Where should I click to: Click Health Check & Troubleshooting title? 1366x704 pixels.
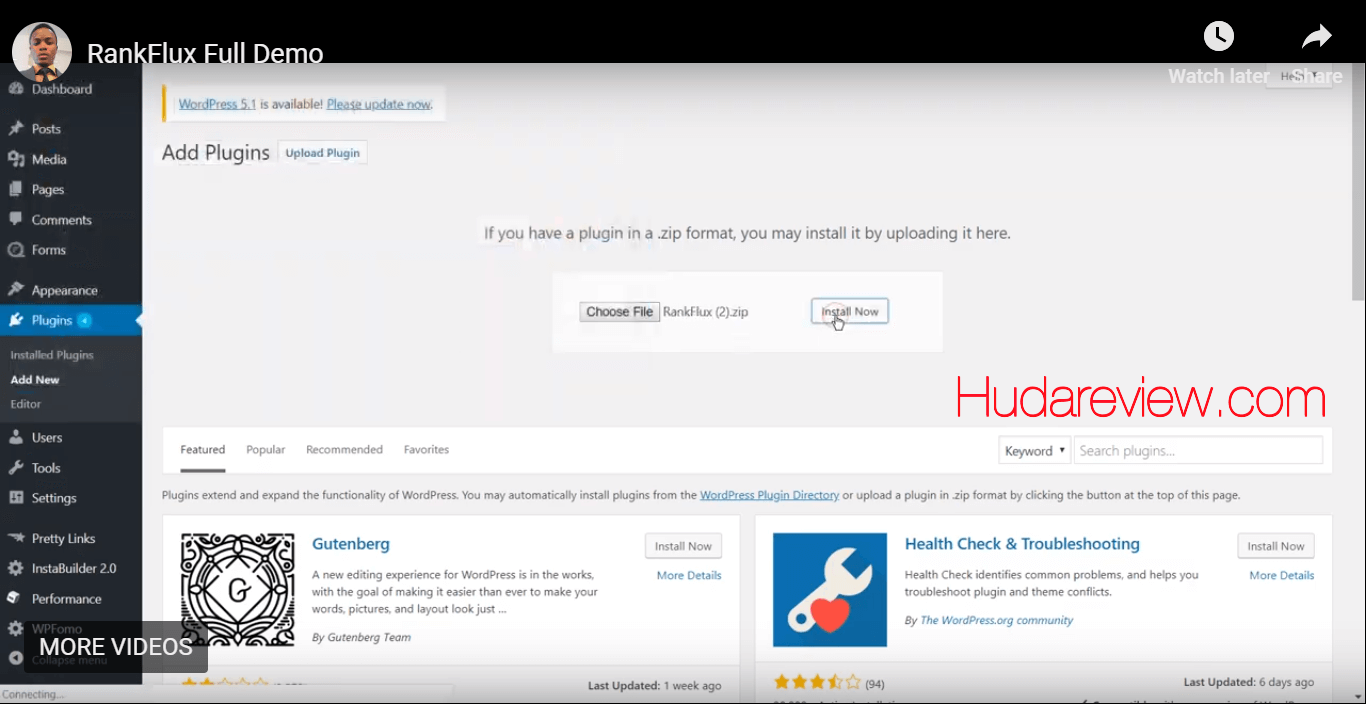pos(1022,544)
